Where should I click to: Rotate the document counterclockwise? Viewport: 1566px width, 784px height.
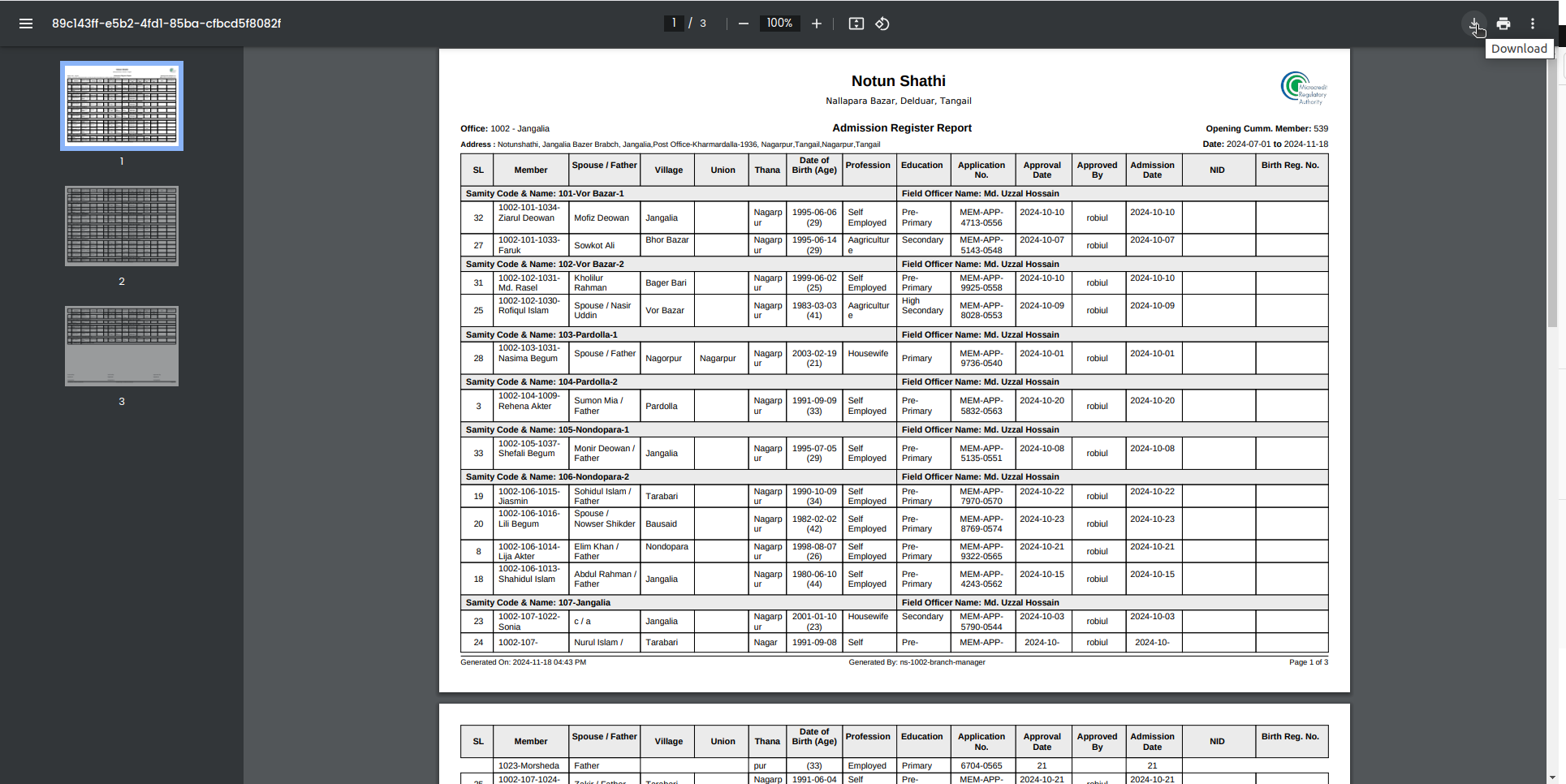pos(882,24)
